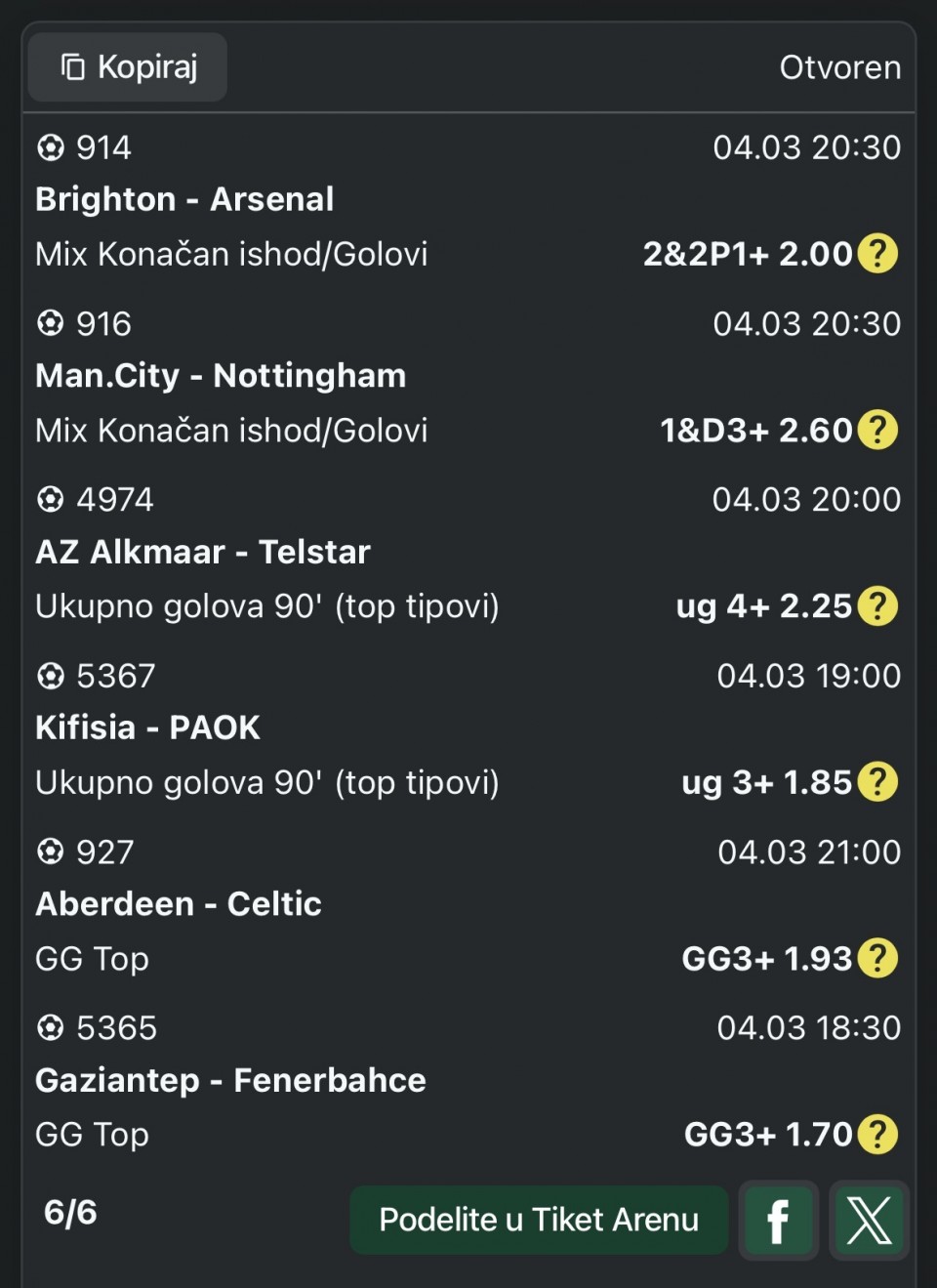The image size is (937, 1288).
Task: Click the Otvoren ticket status label
Action: point(839,67)
